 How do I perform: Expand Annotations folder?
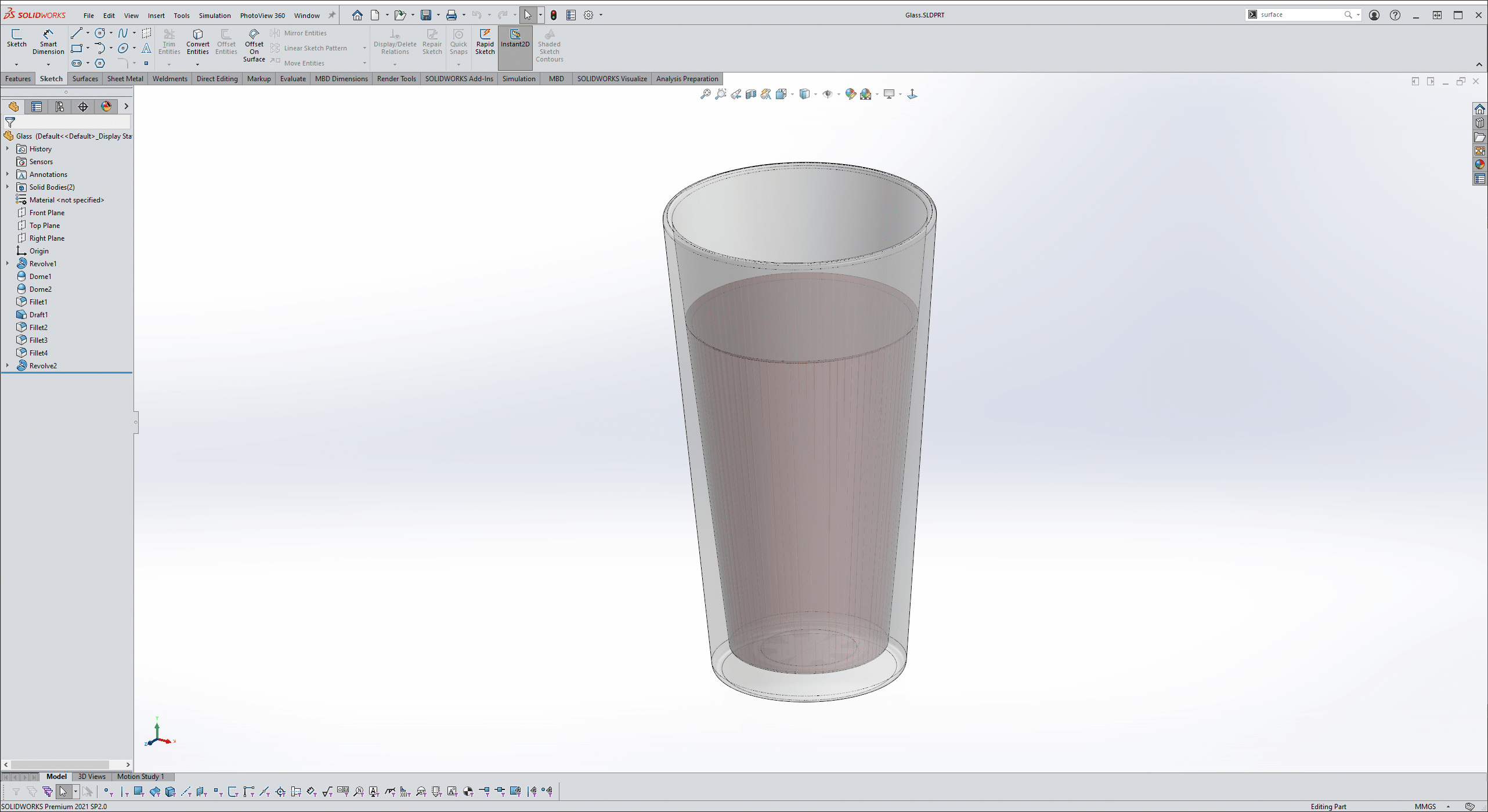click(x=8, y=174)
